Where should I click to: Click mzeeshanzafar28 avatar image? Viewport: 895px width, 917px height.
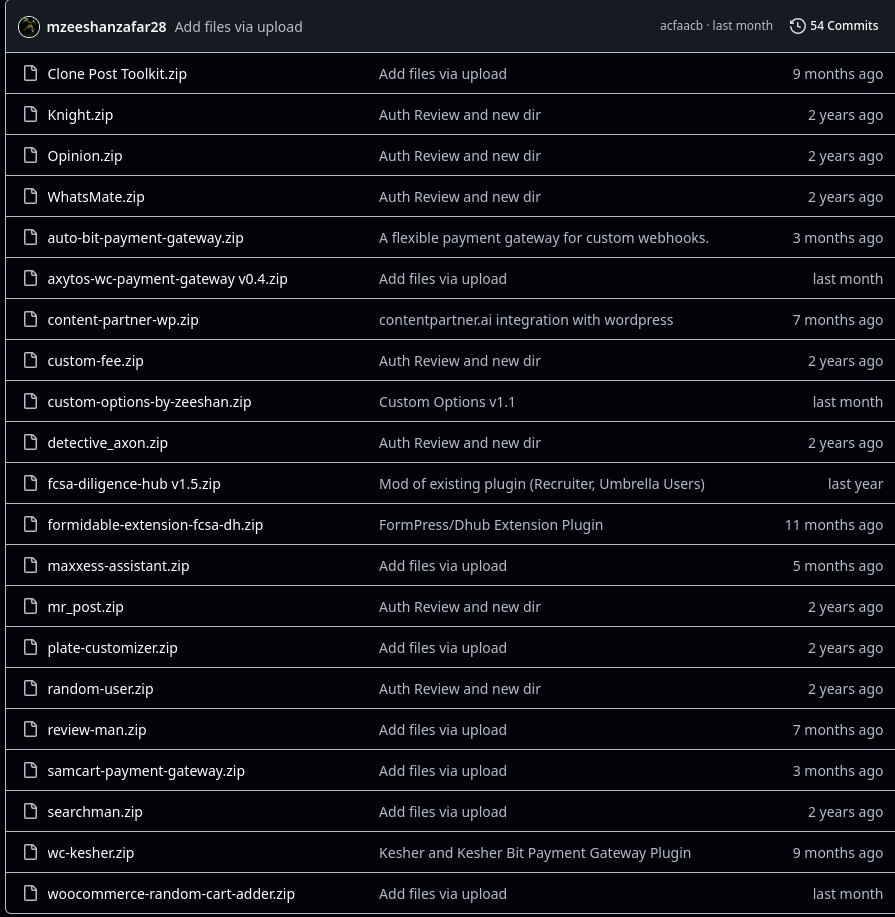pyautogui.click(x=29, y=27)
